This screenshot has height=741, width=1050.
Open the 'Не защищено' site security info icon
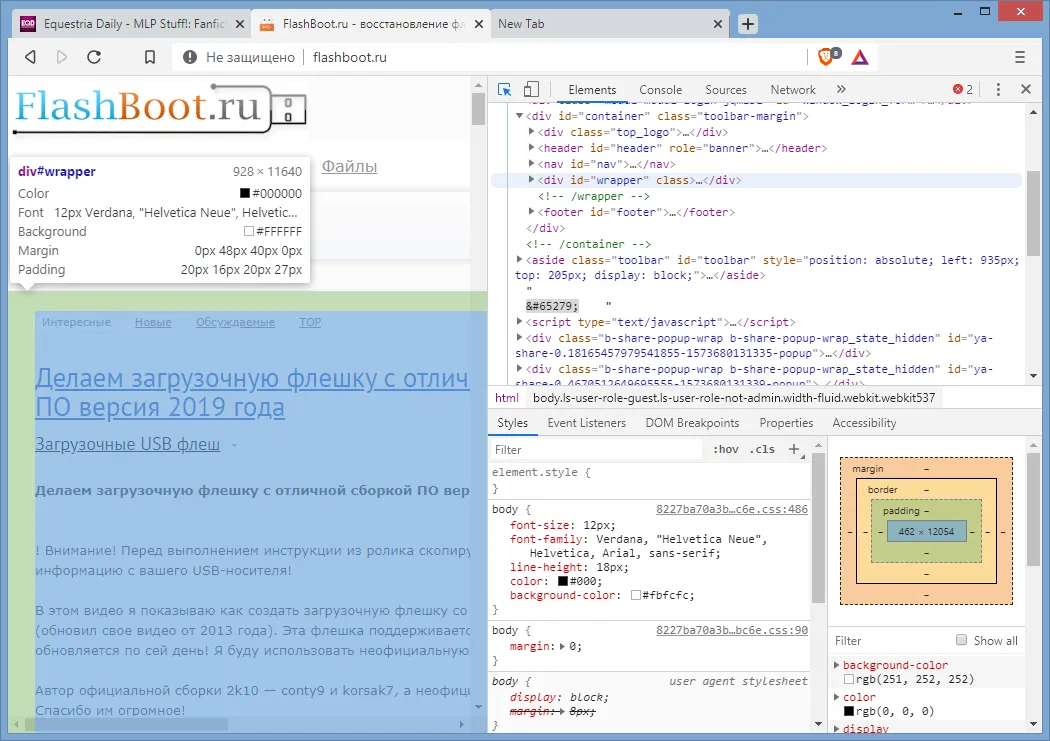(190, 57)
